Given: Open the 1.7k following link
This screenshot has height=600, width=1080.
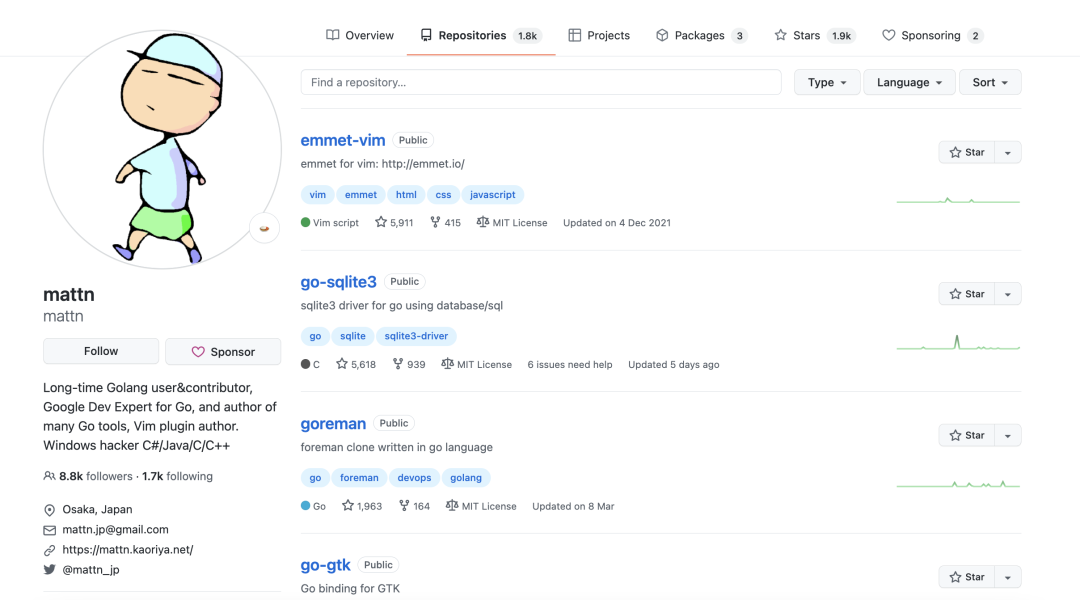Looking at the screenshot, I should click(x=177, y=476).
